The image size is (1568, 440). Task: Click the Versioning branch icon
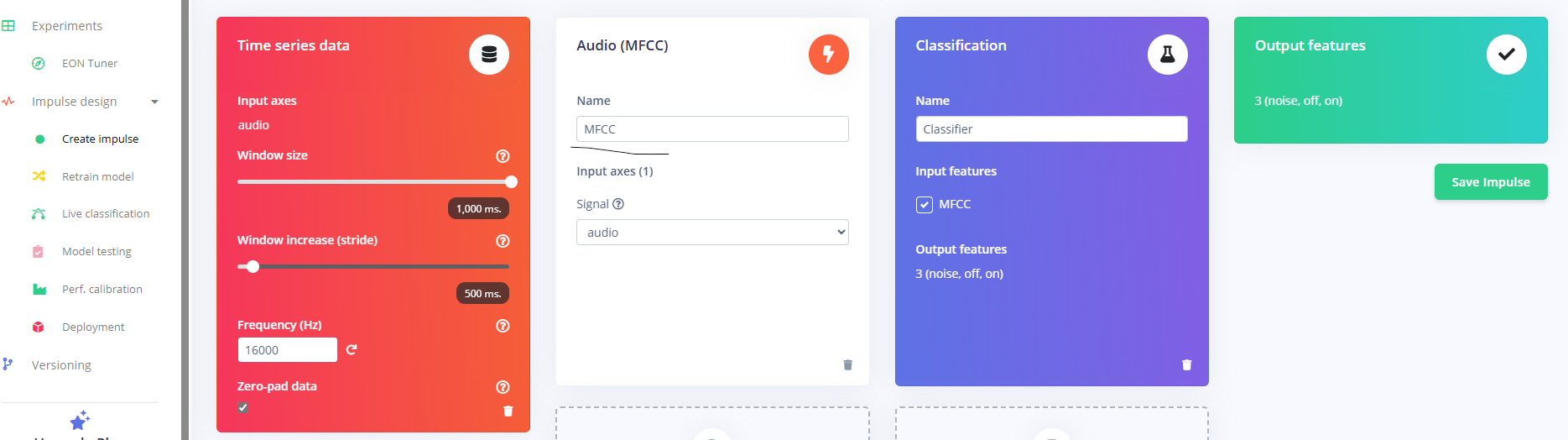(8, 364)
